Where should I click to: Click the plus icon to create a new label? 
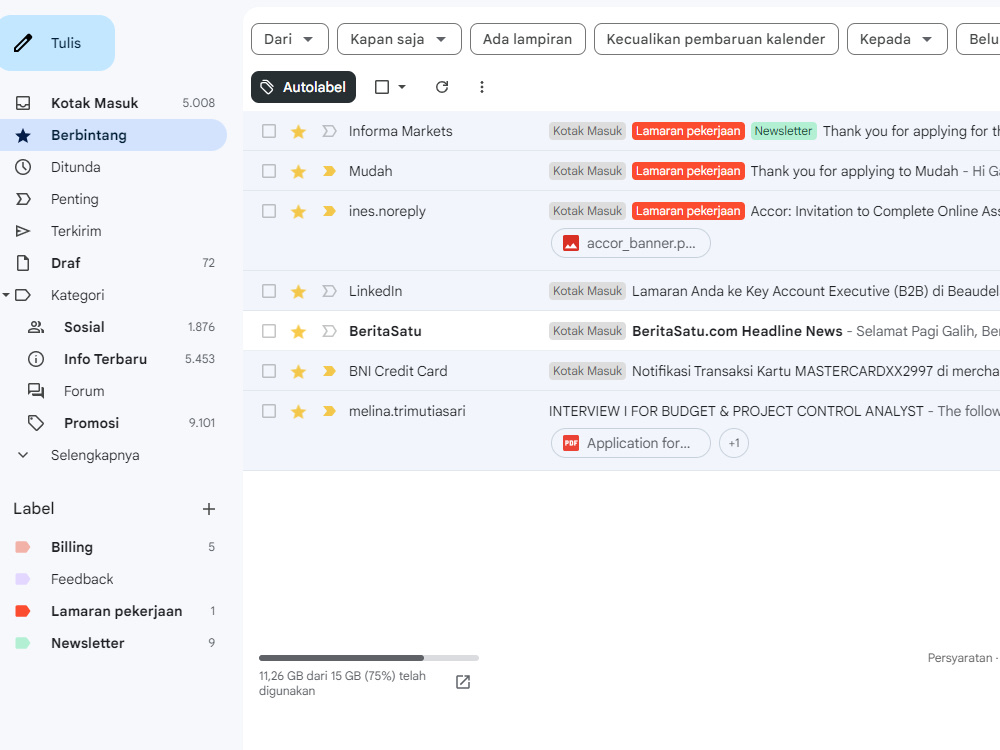[209, 509]
